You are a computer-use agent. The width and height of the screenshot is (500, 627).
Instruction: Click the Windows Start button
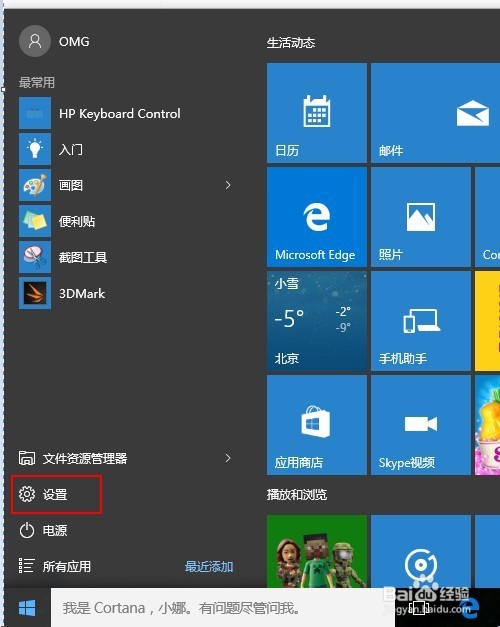[x=27, y=608]
